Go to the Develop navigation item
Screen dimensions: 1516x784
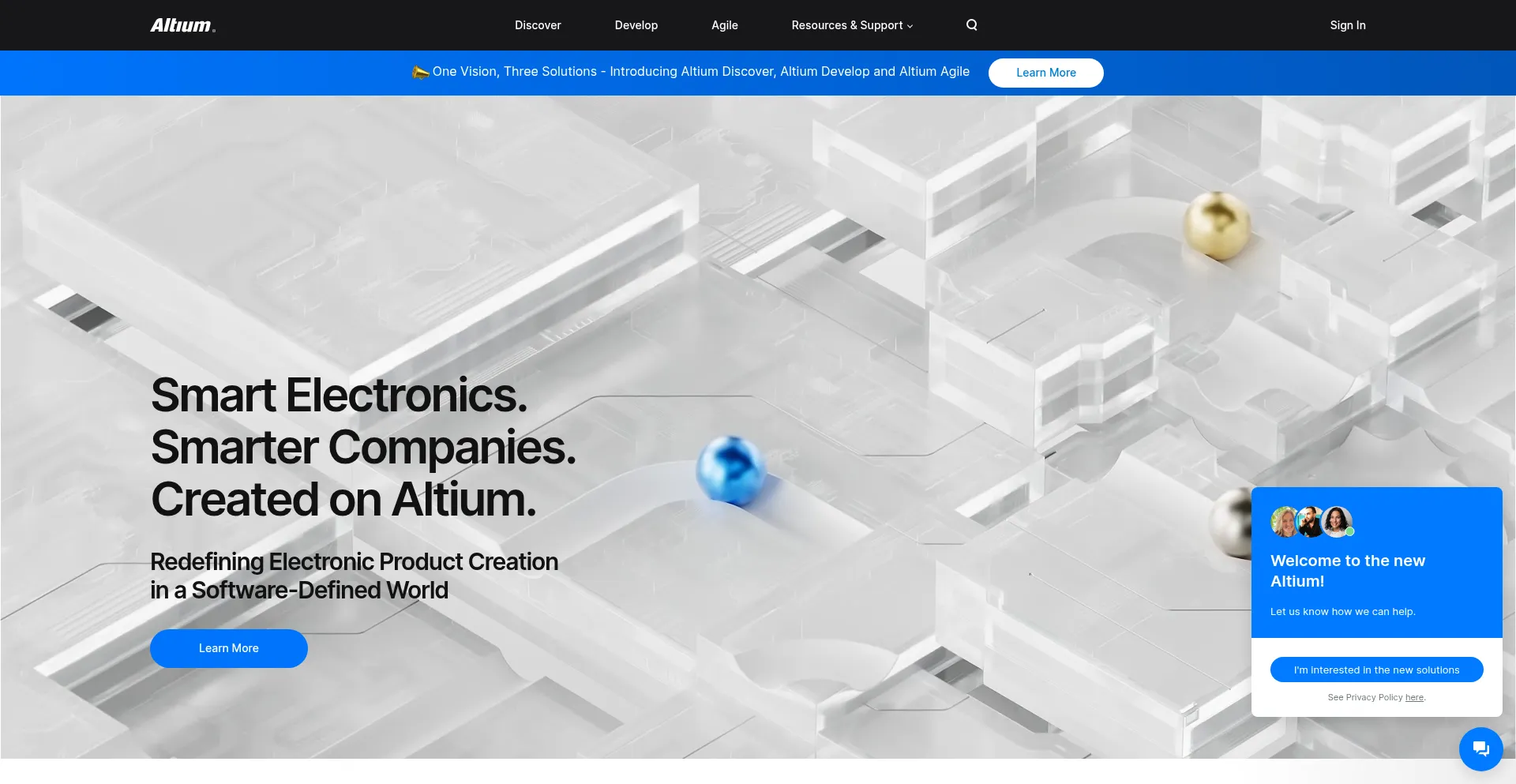[x=636, y=25]
